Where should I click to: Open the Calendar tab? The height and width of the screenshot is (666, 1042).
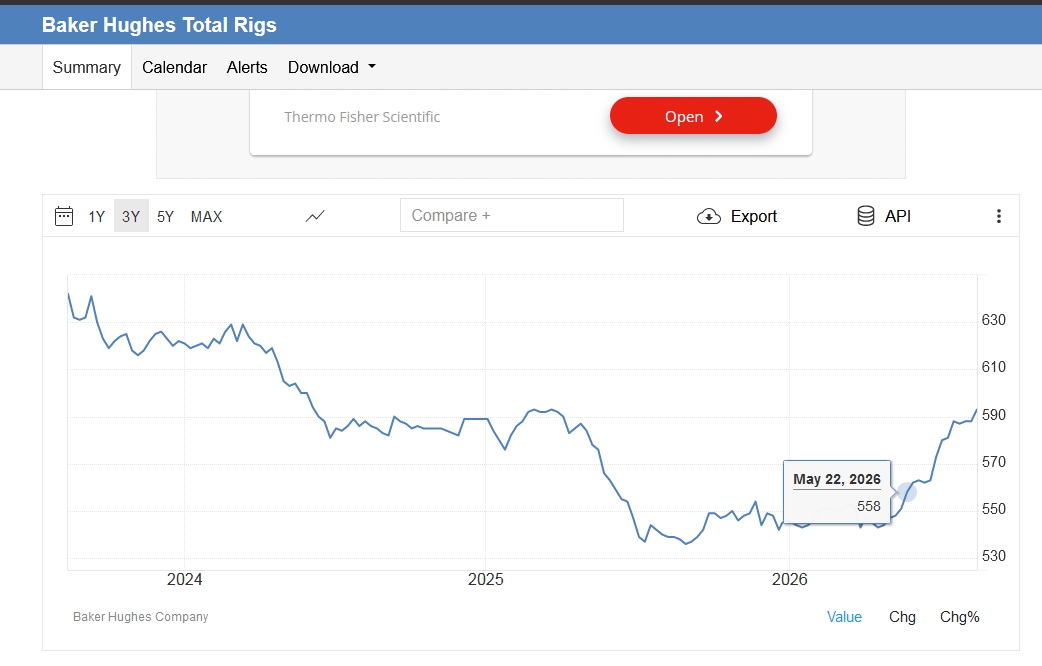pos(174,67)
